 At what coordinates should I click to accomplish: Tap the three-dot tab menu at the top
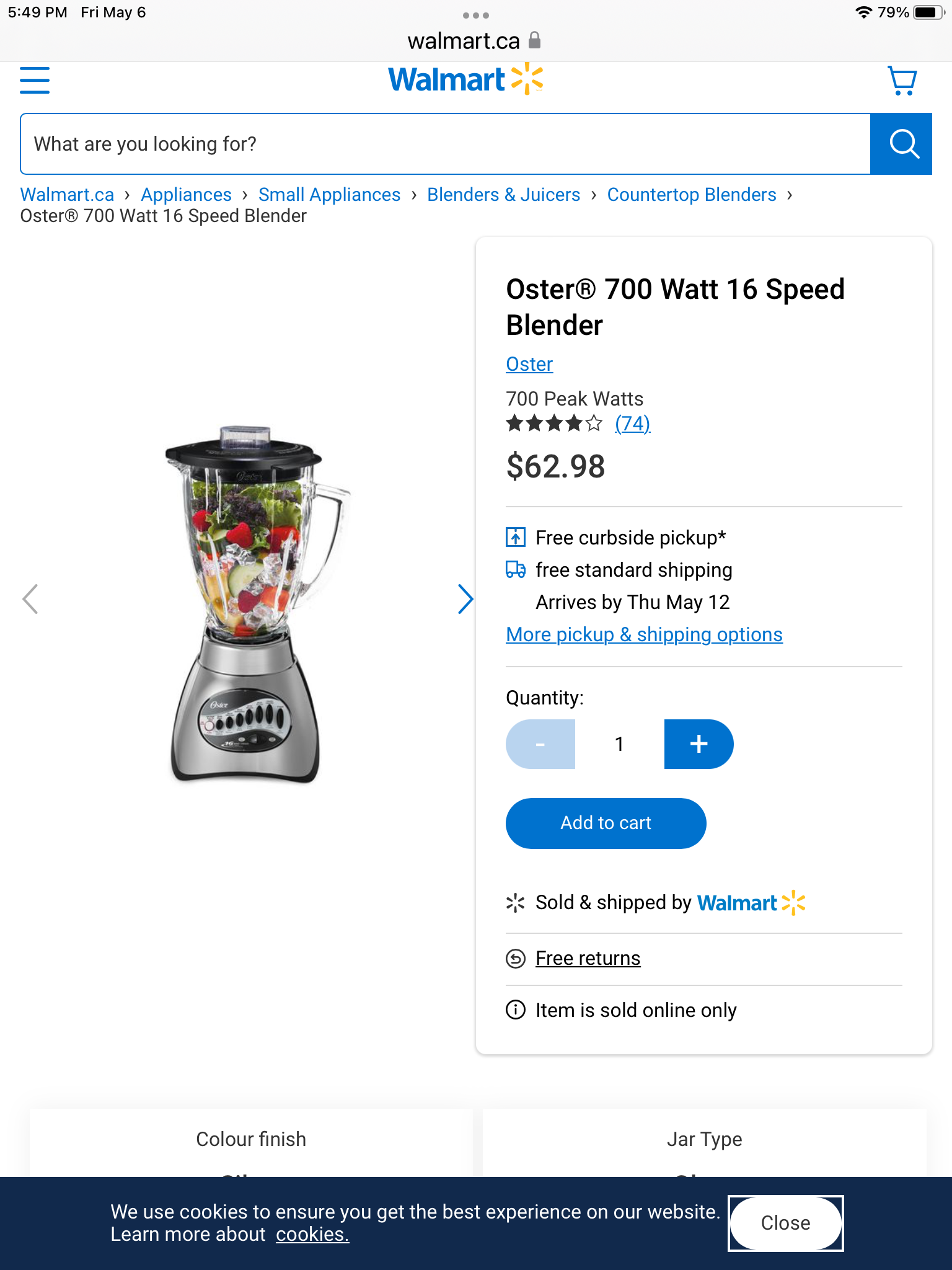click(476, 16)
